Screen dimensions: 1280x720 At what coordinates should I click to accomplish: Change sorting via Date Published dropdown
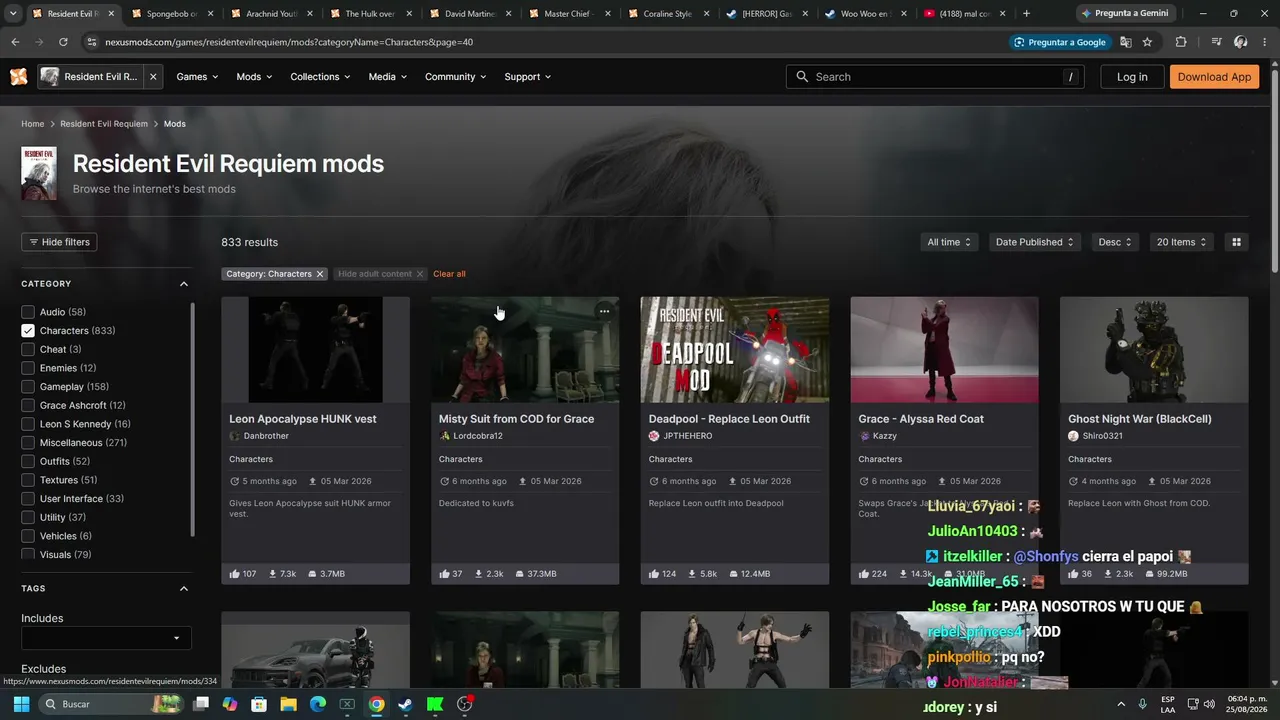tap(1034, 242)
